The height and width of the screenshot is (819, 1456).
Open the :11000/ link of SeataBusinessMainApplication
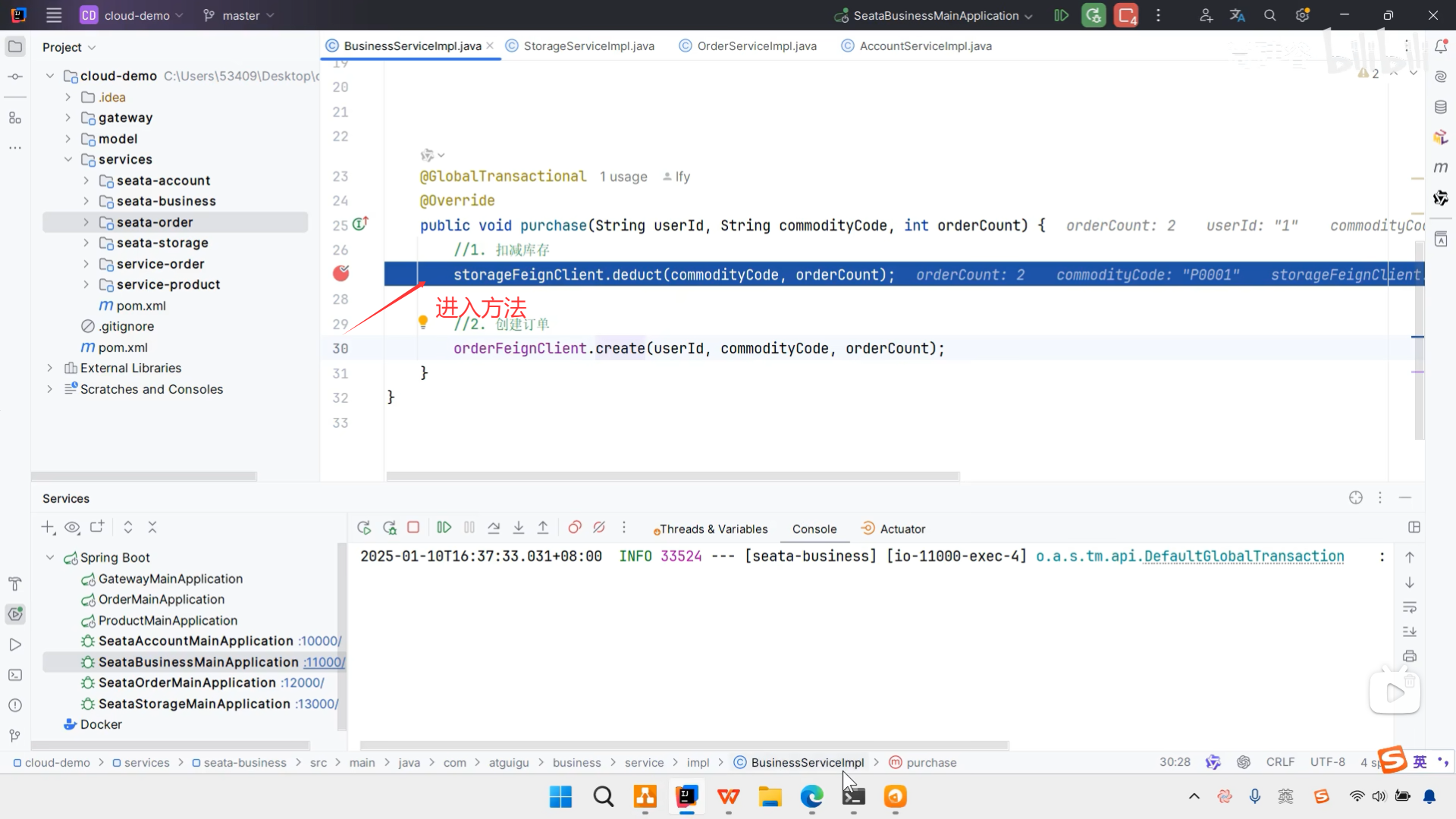324,662
